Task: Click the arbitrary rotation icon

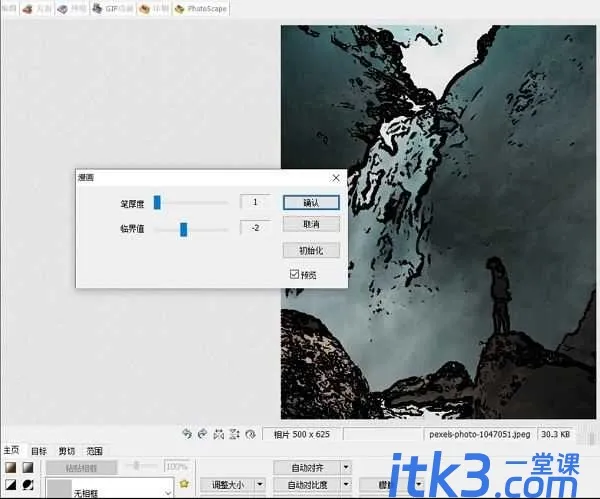Action: tap(250, 434)
